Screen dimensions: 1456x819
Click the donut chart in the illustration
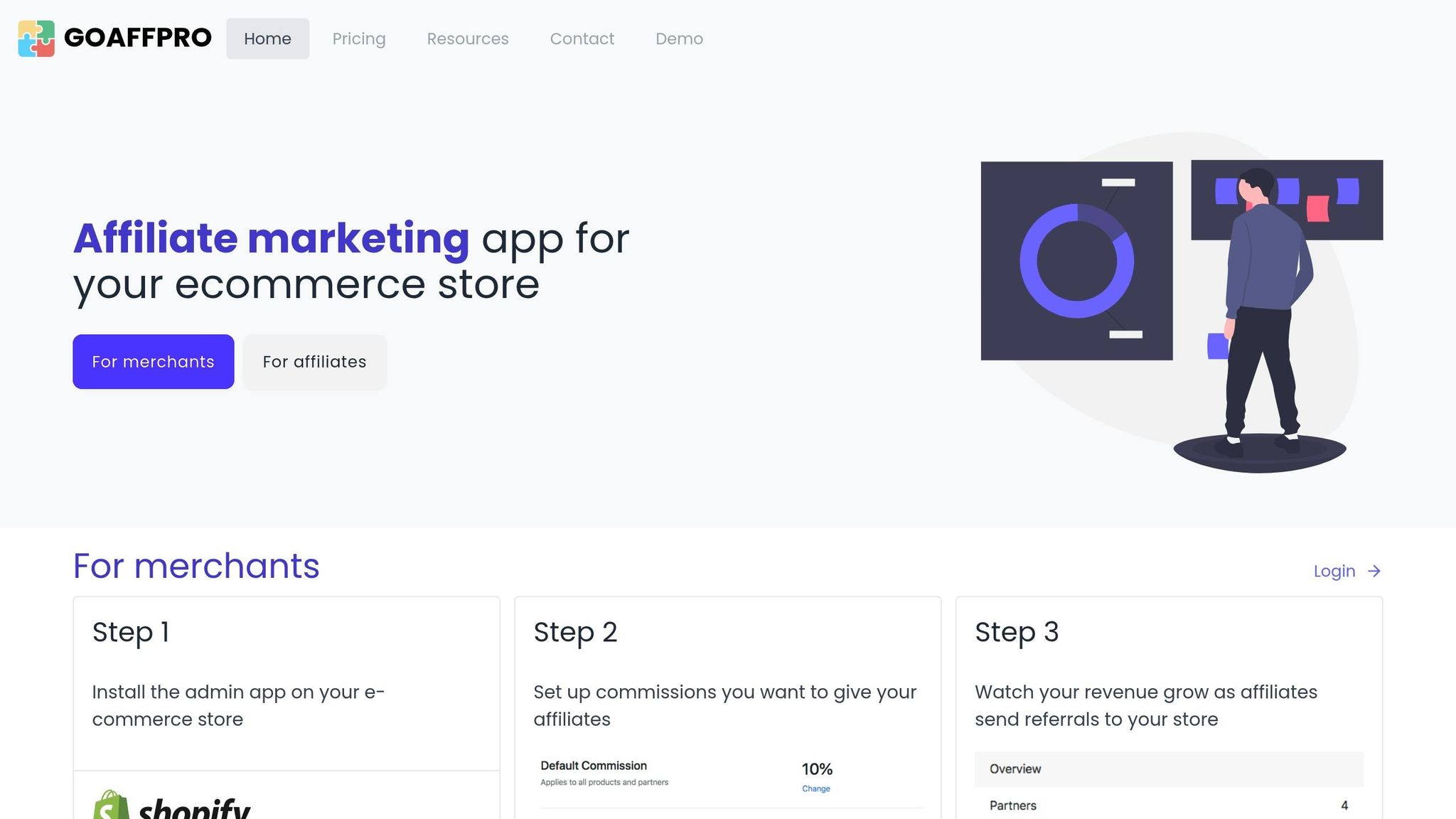click(1076, 261)
